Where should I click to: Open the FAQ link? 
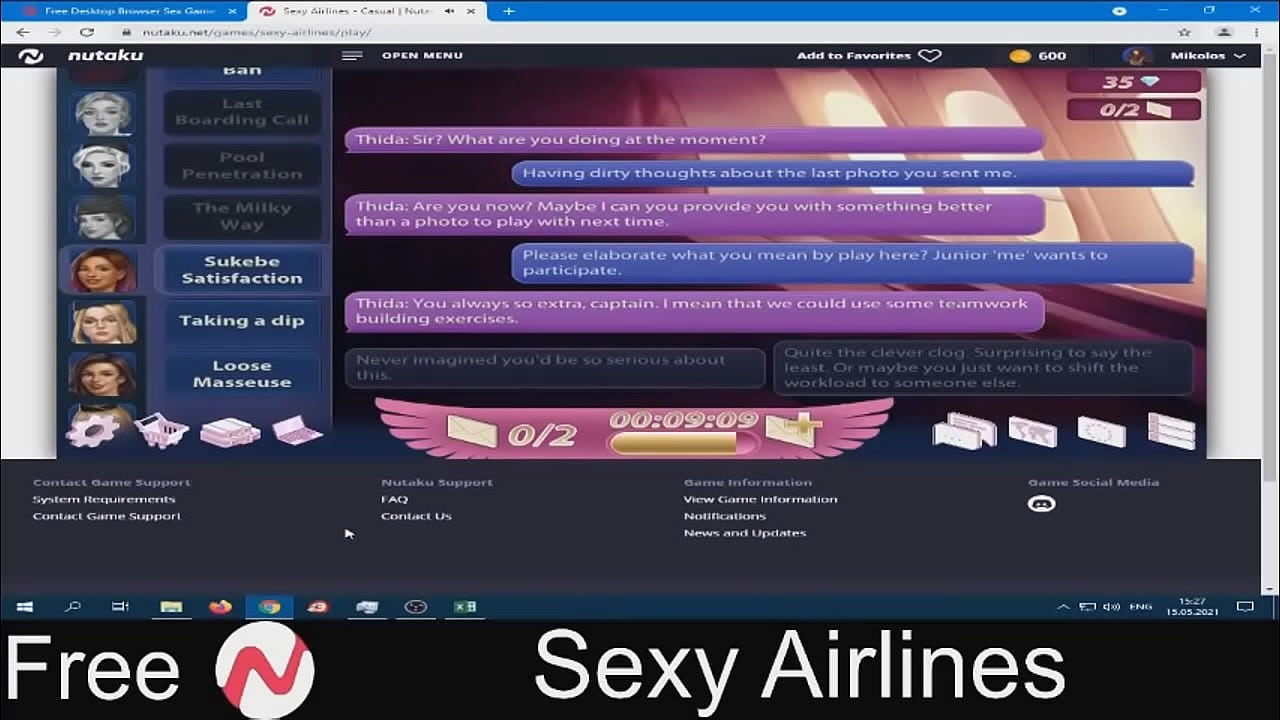(x=394, y=499)
